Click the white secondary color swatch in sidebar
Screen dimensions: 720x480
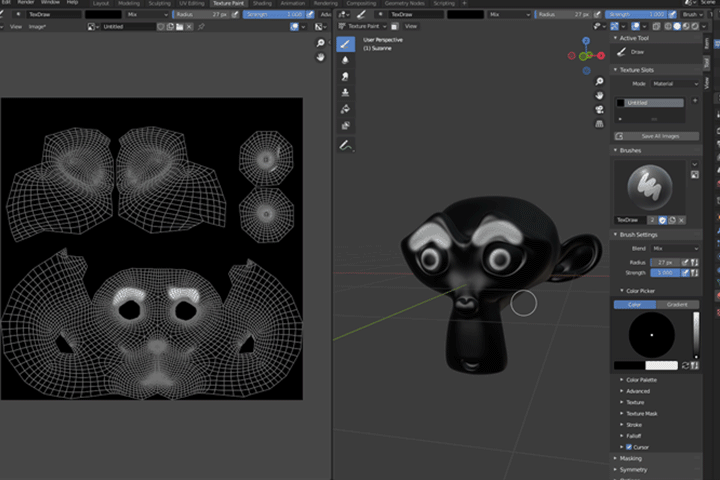click(x=661, y=366)
